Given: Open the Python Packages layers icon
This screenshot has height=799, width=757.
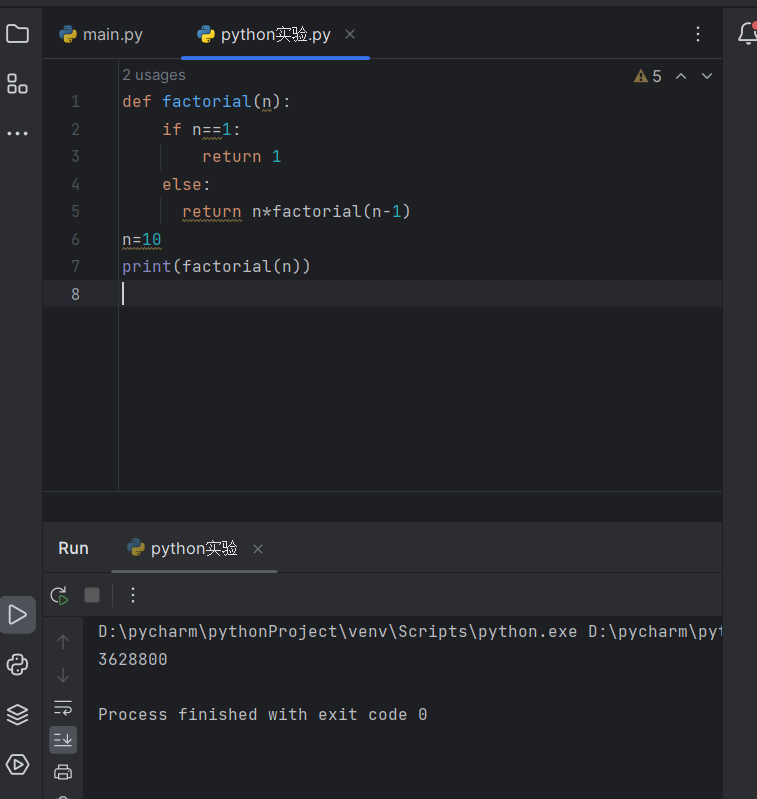Looking at the screenshot, I should point(18,714).
